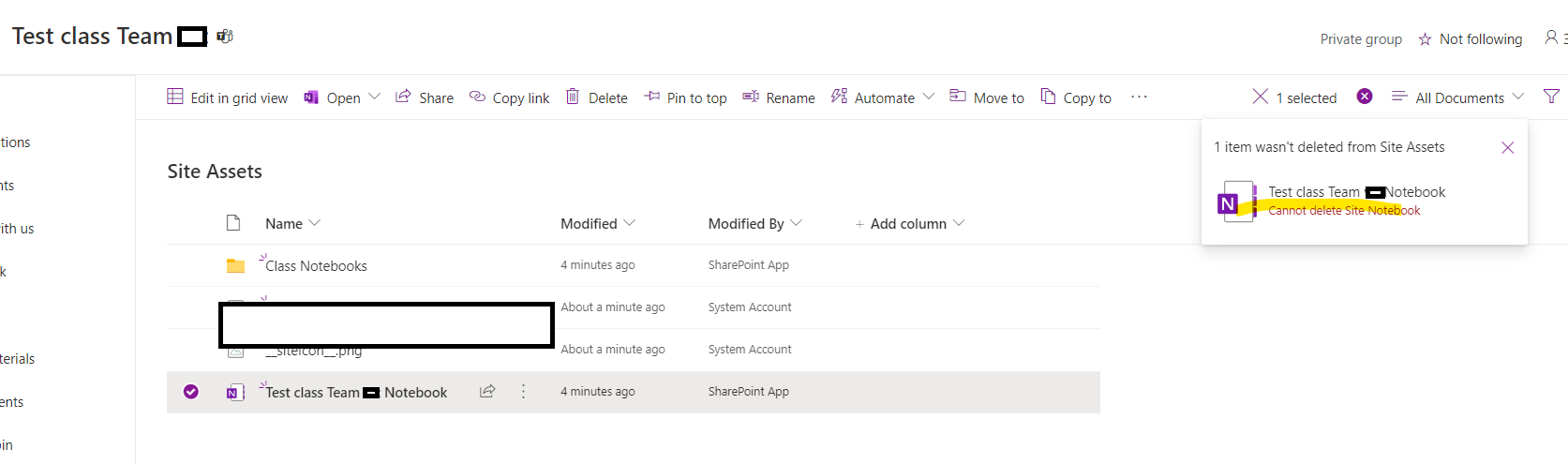Click Add column header
1568x464 pixels.
click(907, 223)
